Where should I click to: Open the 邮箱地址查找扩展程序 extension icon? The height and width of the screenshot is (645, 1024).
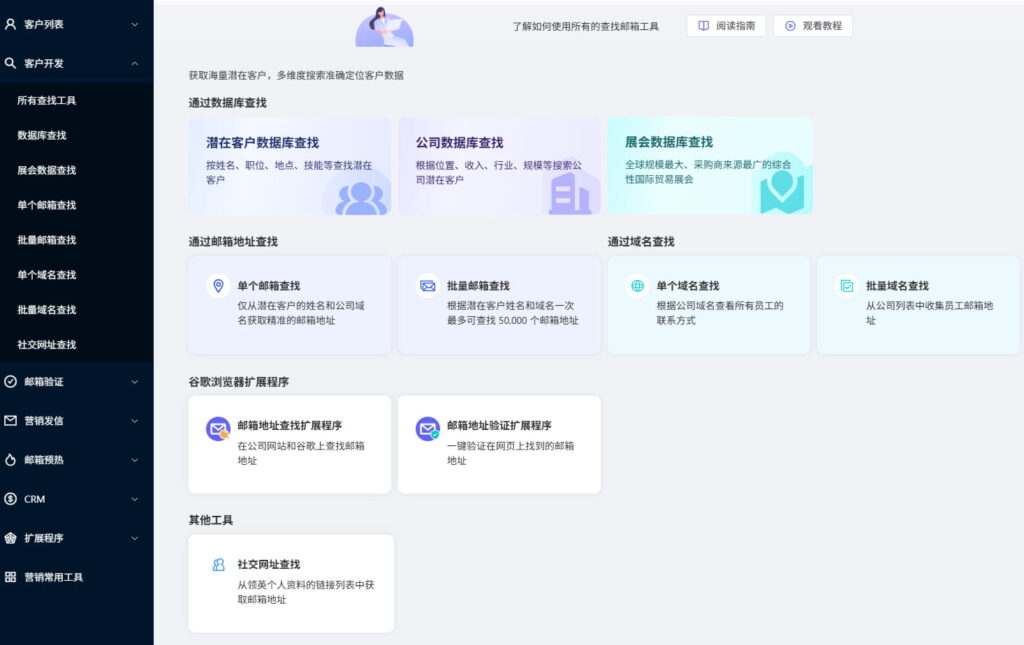[220, 428]
